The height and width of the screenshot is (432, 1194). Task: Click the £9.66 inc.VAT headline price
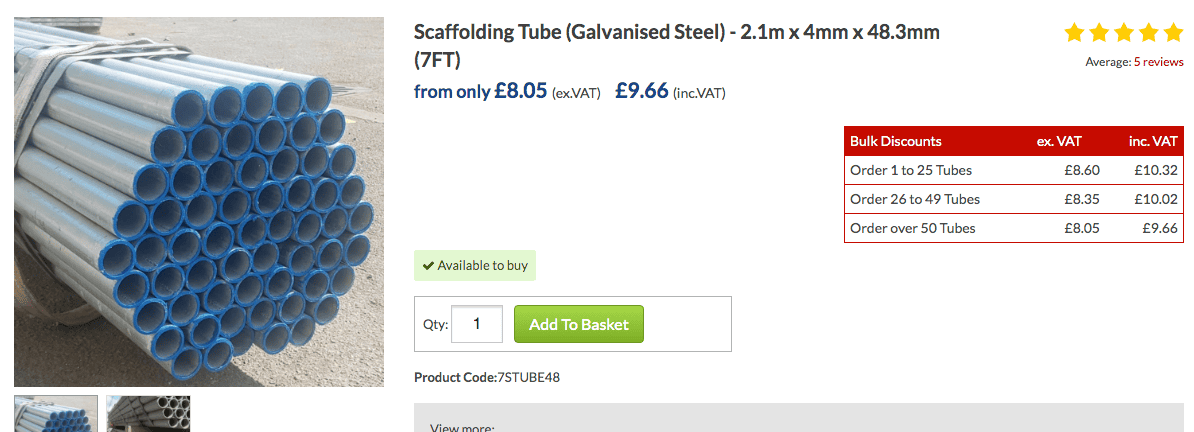642,91
